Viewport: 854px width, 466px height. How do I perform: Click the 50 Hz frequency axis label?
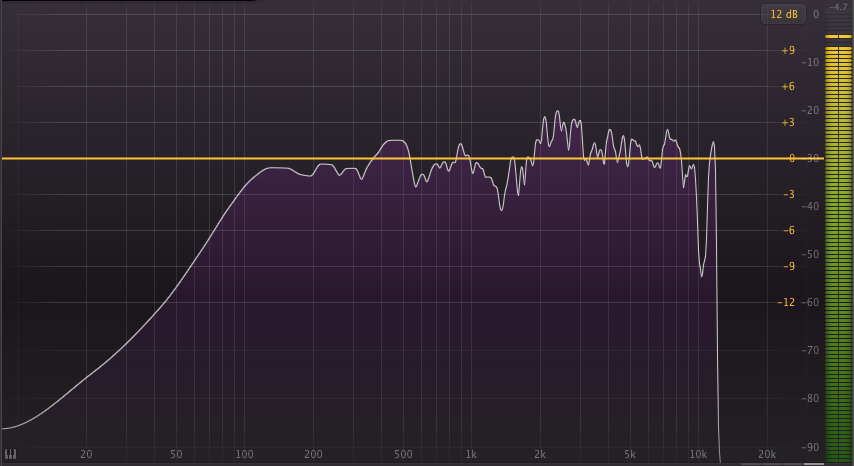point(176,454)
